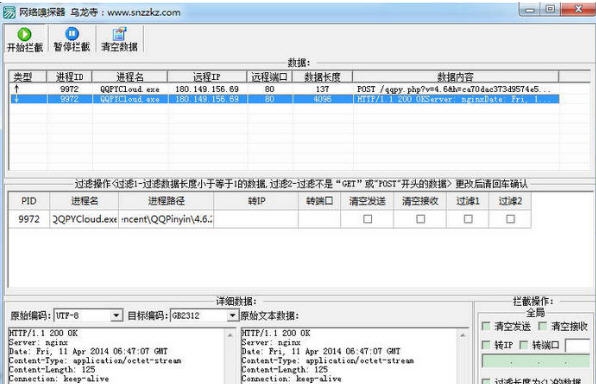Image resolution: width=596 pixels, height=384 pixels.
Task: Toggle the 过滤长度 checkbox at bottom right
Action: tap(486, 381)
